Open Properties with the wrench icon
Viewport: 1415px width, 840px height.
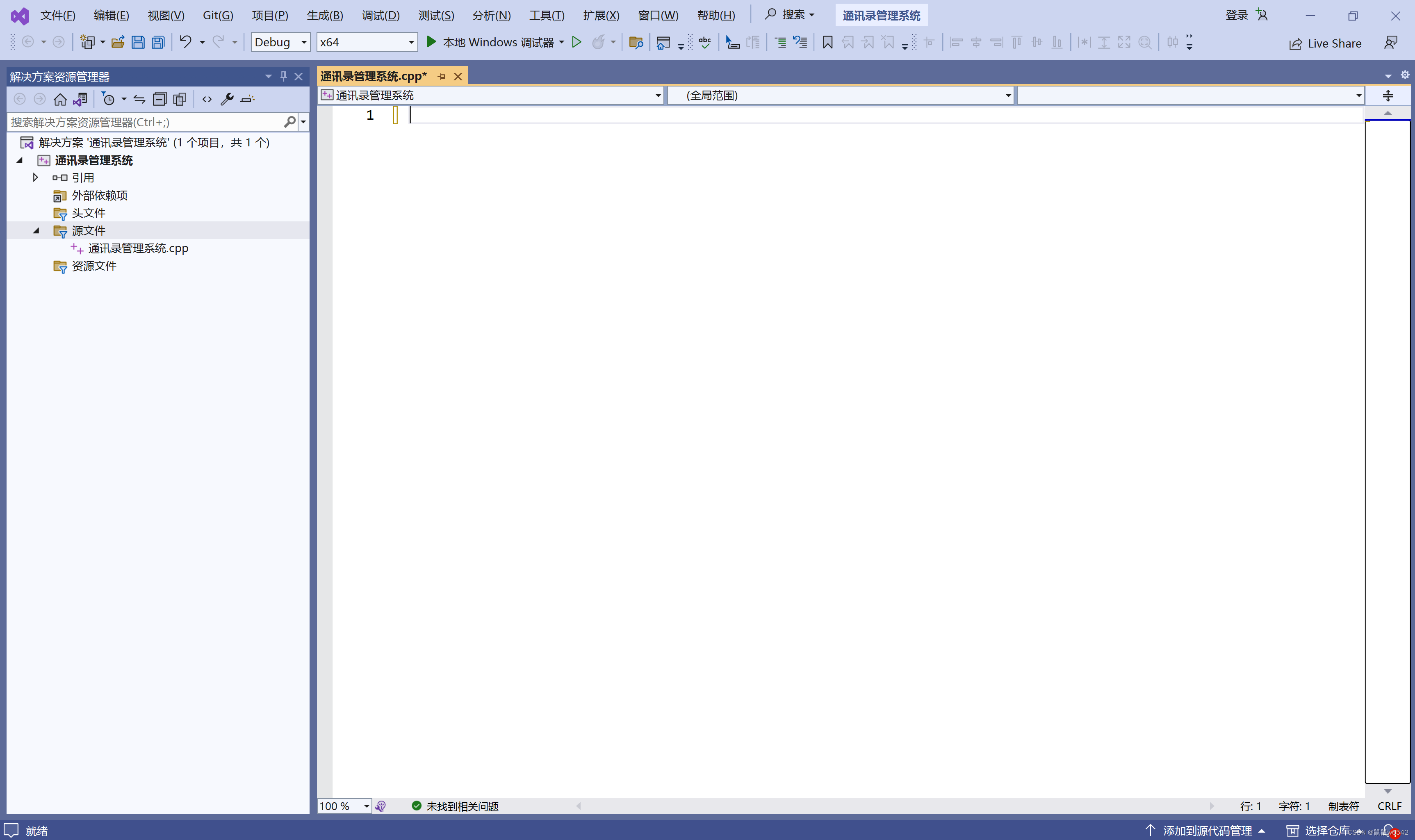(227, 99)
